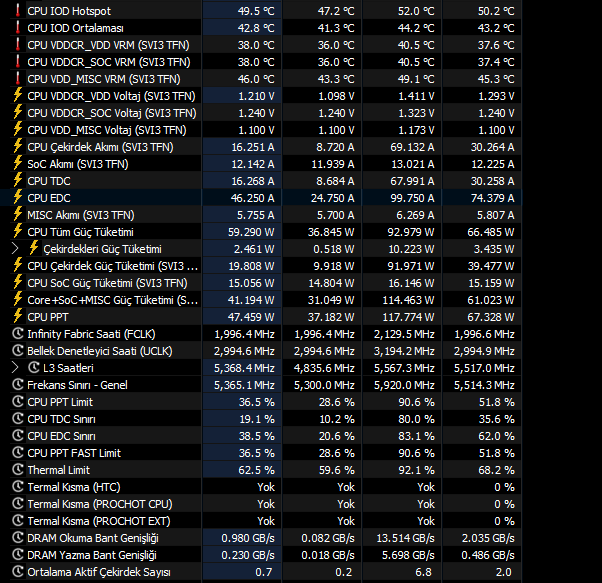Click the 3,194.2 MHz maximum UCLK value
This screenshot has height=583, width=602.
(x=404, y=351)
